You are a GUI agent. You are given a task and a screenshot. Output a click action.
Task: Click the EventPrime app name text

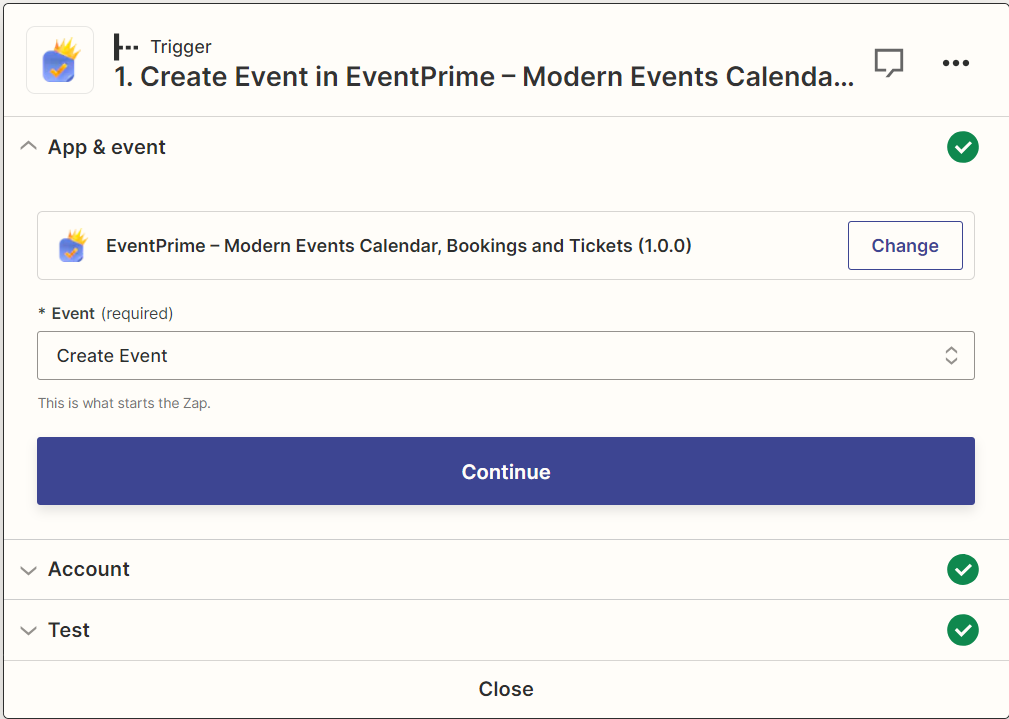tap(398, 246)
